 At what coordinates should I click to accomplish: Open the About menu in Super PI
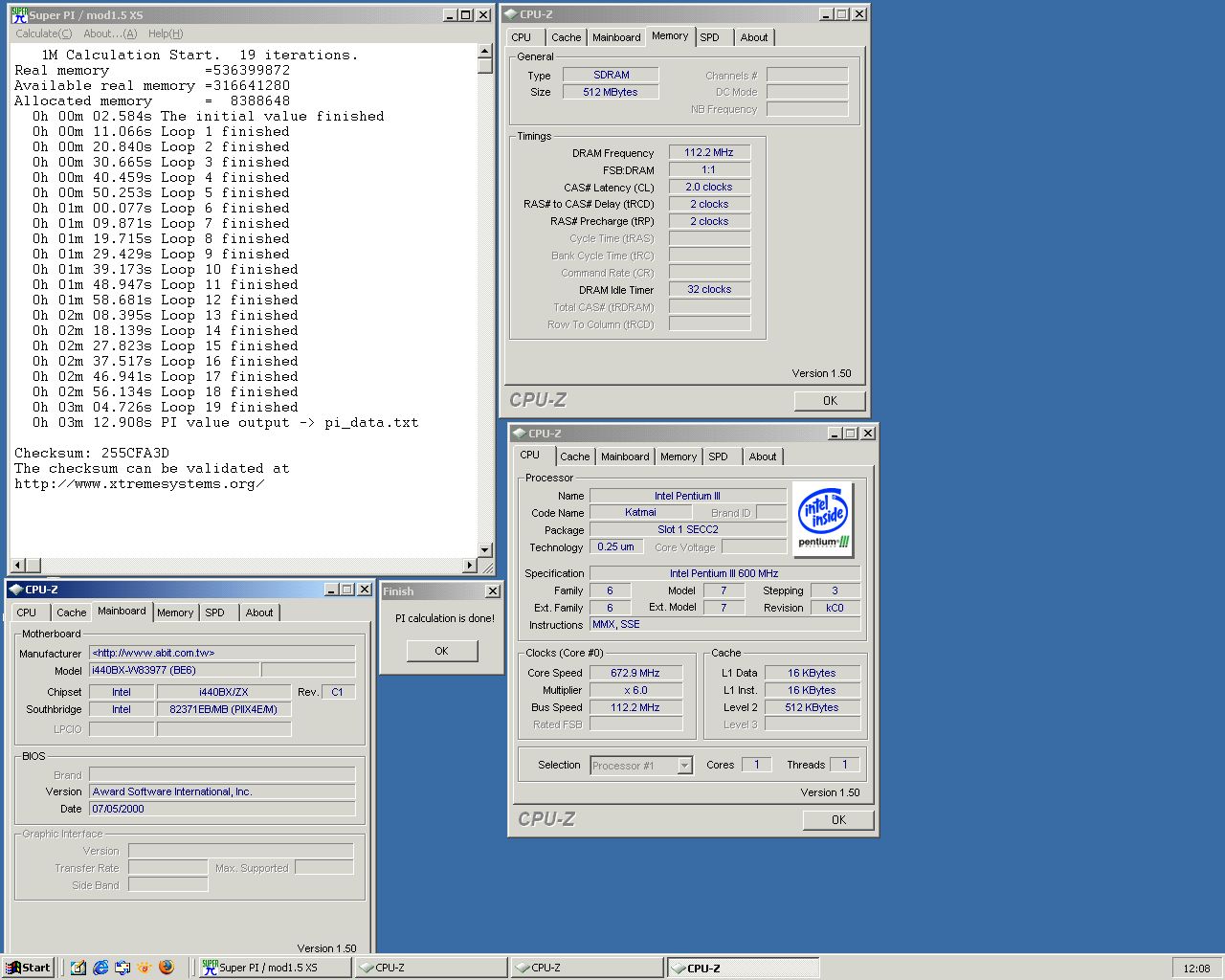pyautogui.click(x=110, y=33)
